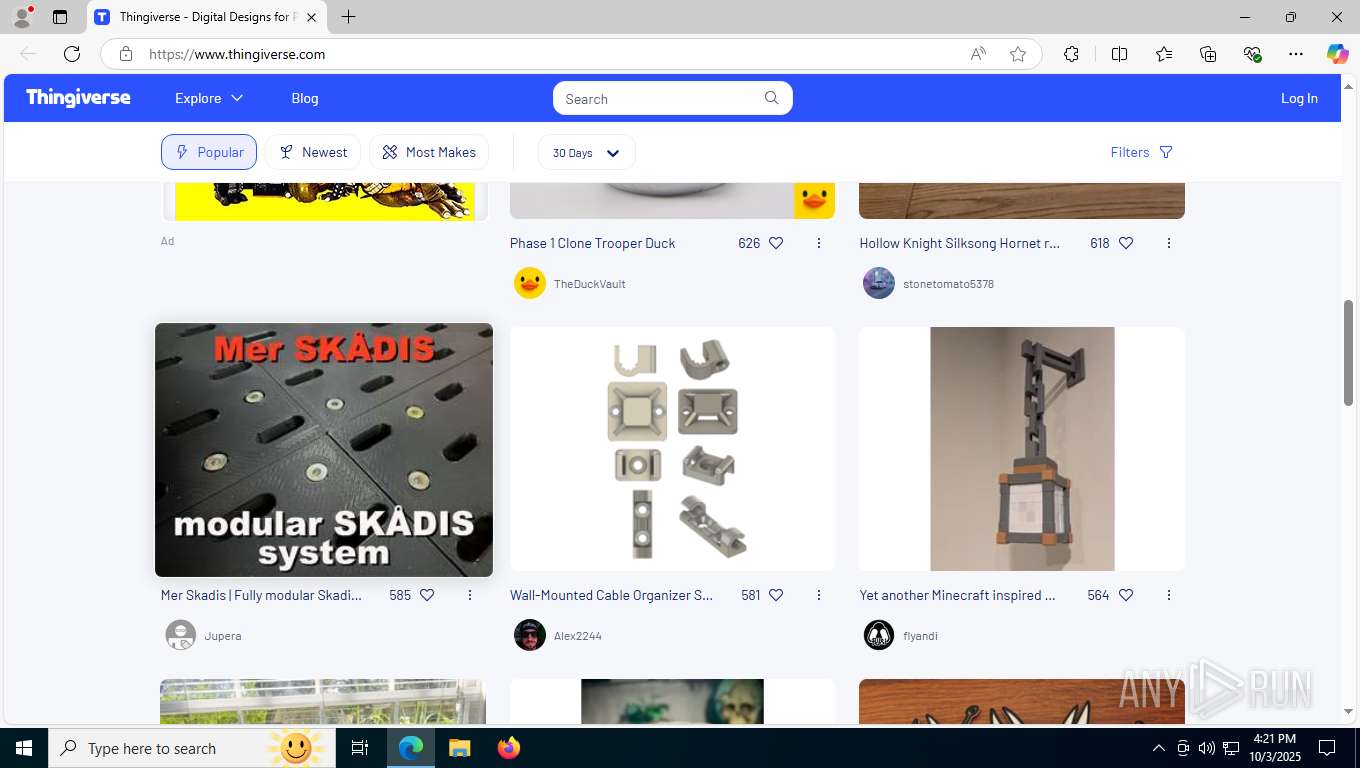This screenshot has height=768, width=1360.
Task: Click the search magnifier icon
Action: click(x=771, y=98)
